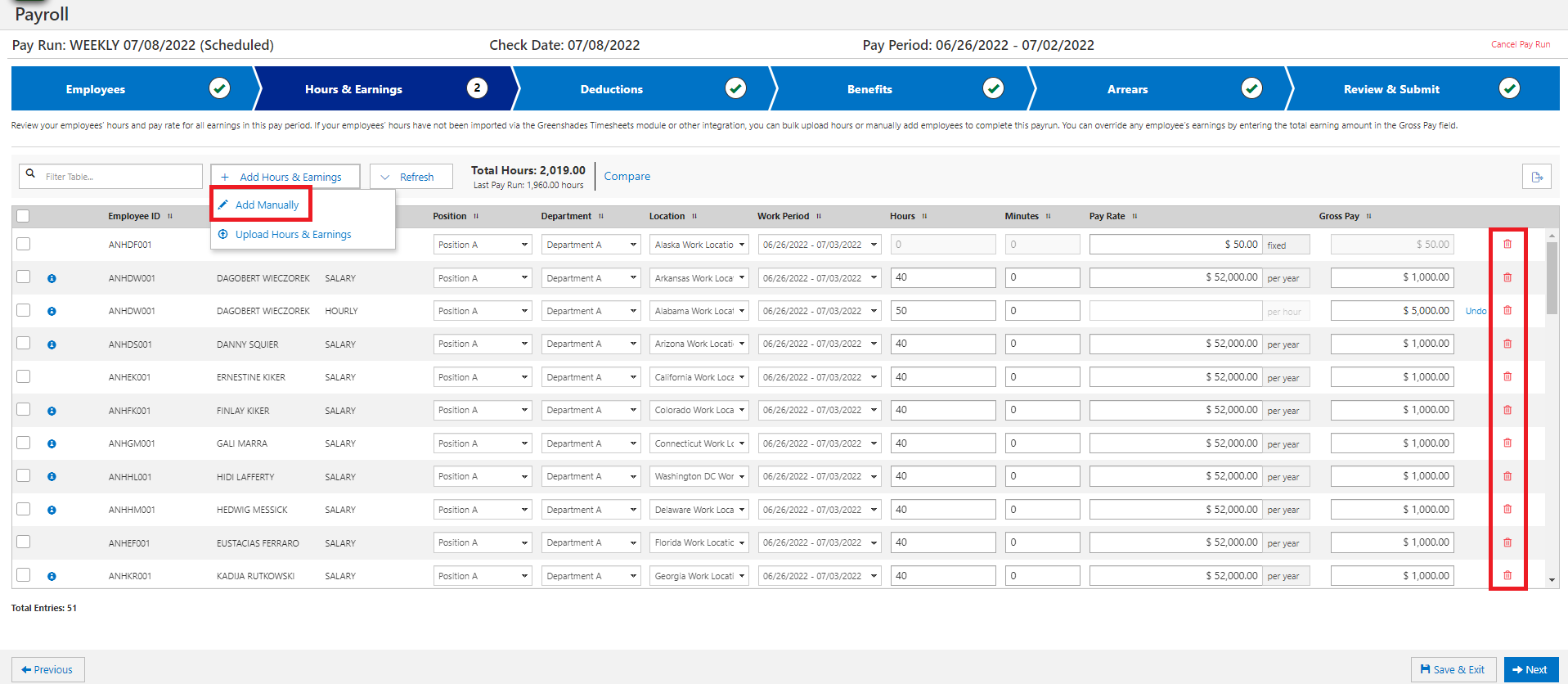This screenshot has width=1568, height=684.
Task: Click trash icon for Danny Squier row
Action: point(1507,344)
